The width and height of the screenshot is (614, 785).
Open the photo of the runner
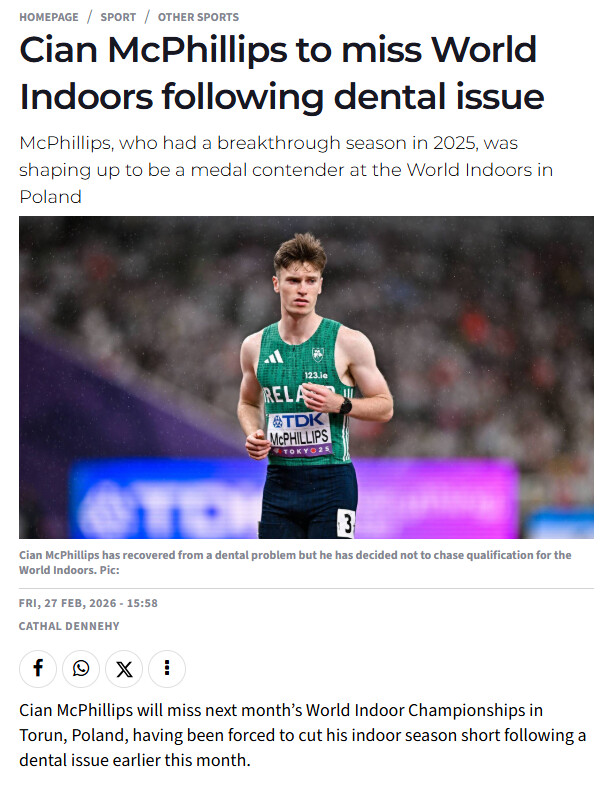306,377
